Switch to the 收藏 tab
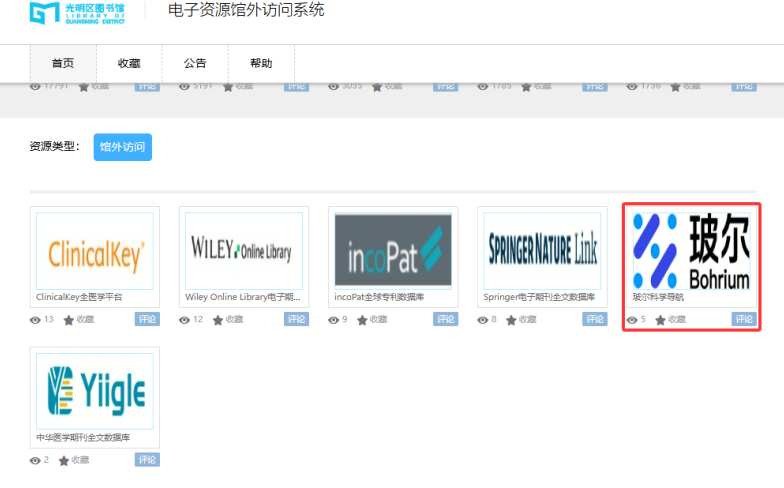The width and height of the screenshot is (784, 488). point(129,64)
